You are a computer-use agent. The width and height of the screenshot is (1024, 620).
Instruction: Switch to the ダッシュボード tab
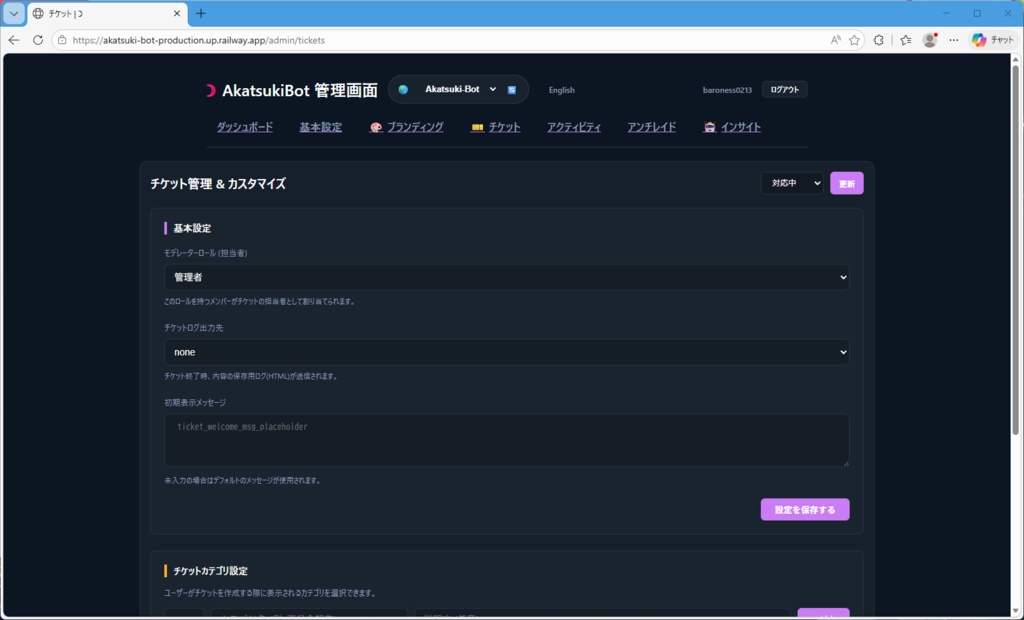pyautogui.click(x=246, y=127)
